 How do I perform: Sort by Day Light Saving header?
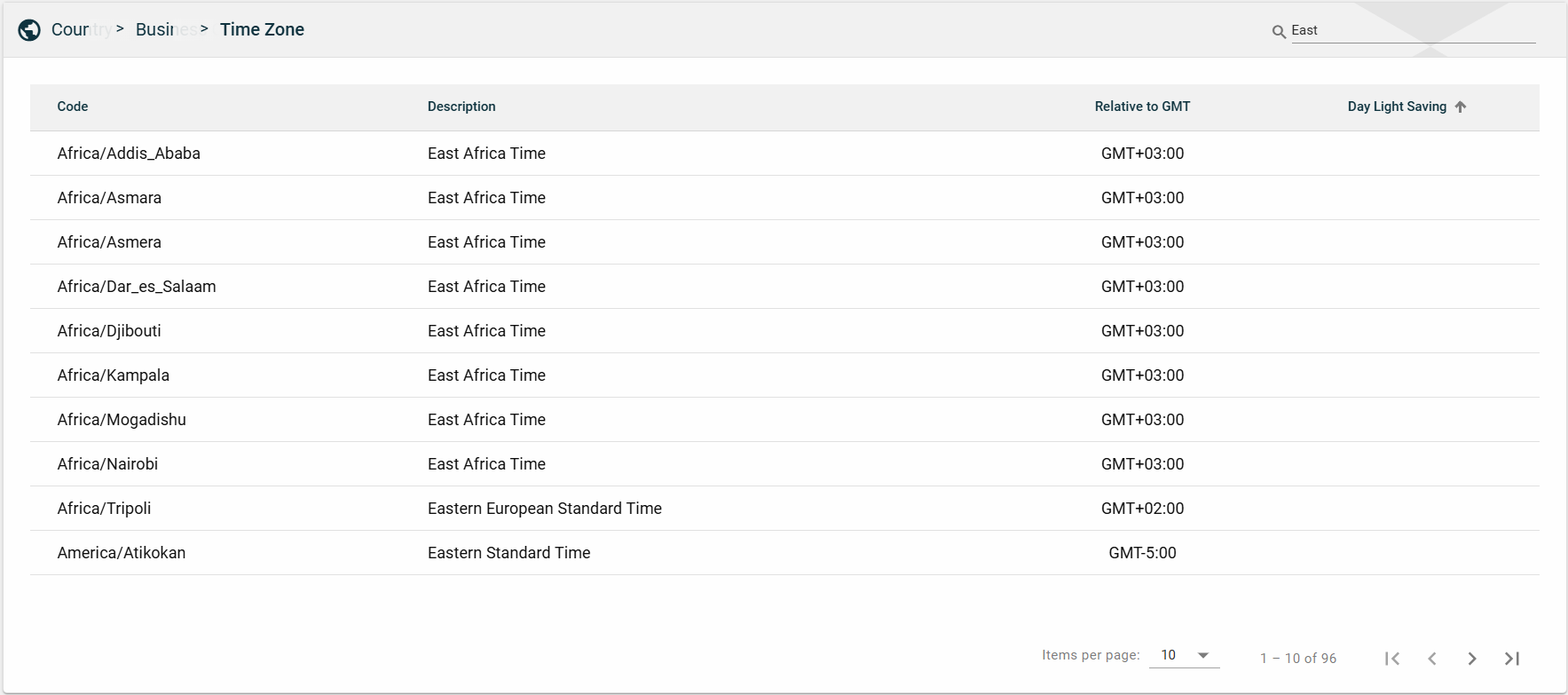coord(1396,107)
